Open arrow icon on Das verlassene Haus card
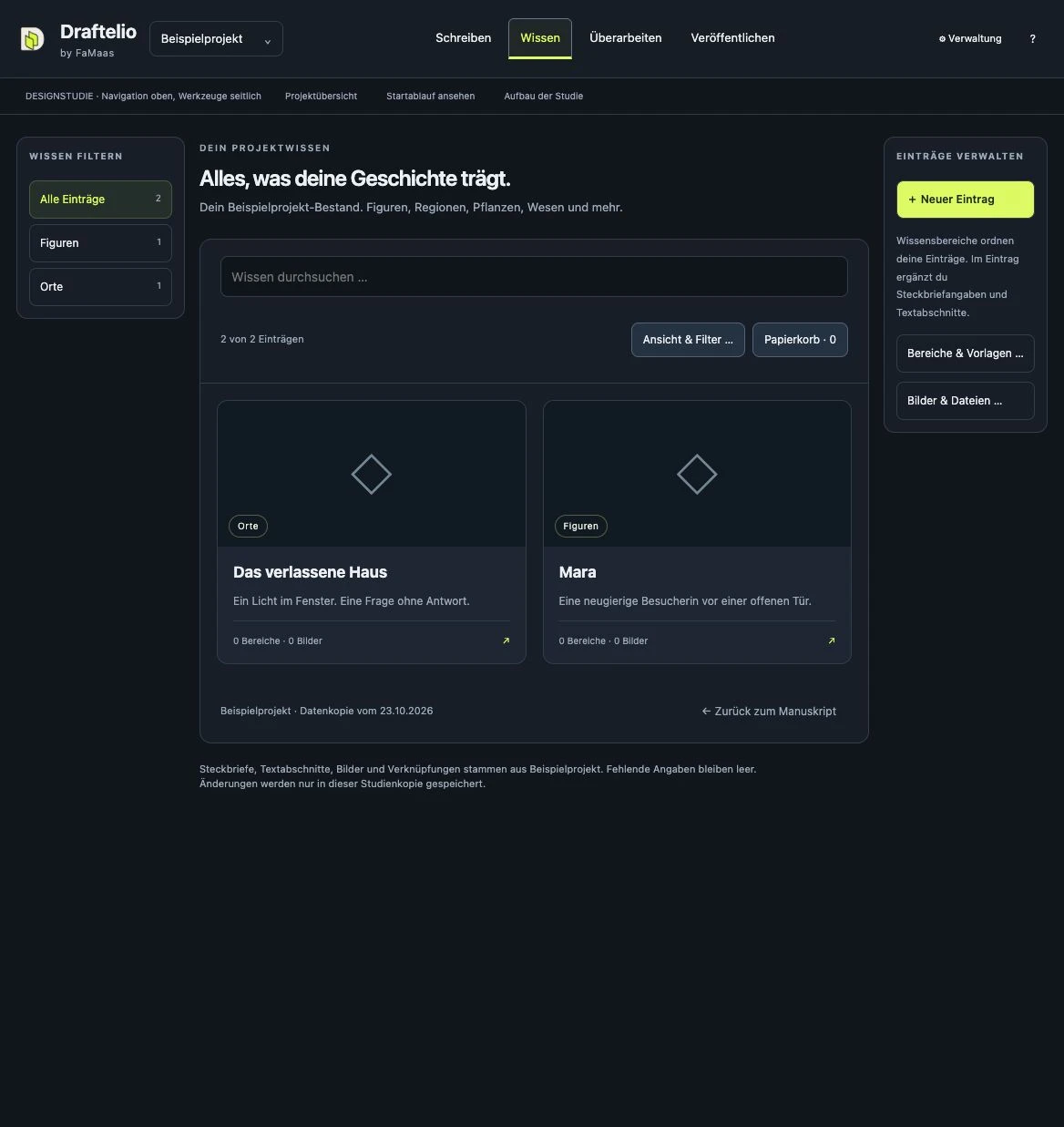The image size is (1064, 1127). click(506, 640)
